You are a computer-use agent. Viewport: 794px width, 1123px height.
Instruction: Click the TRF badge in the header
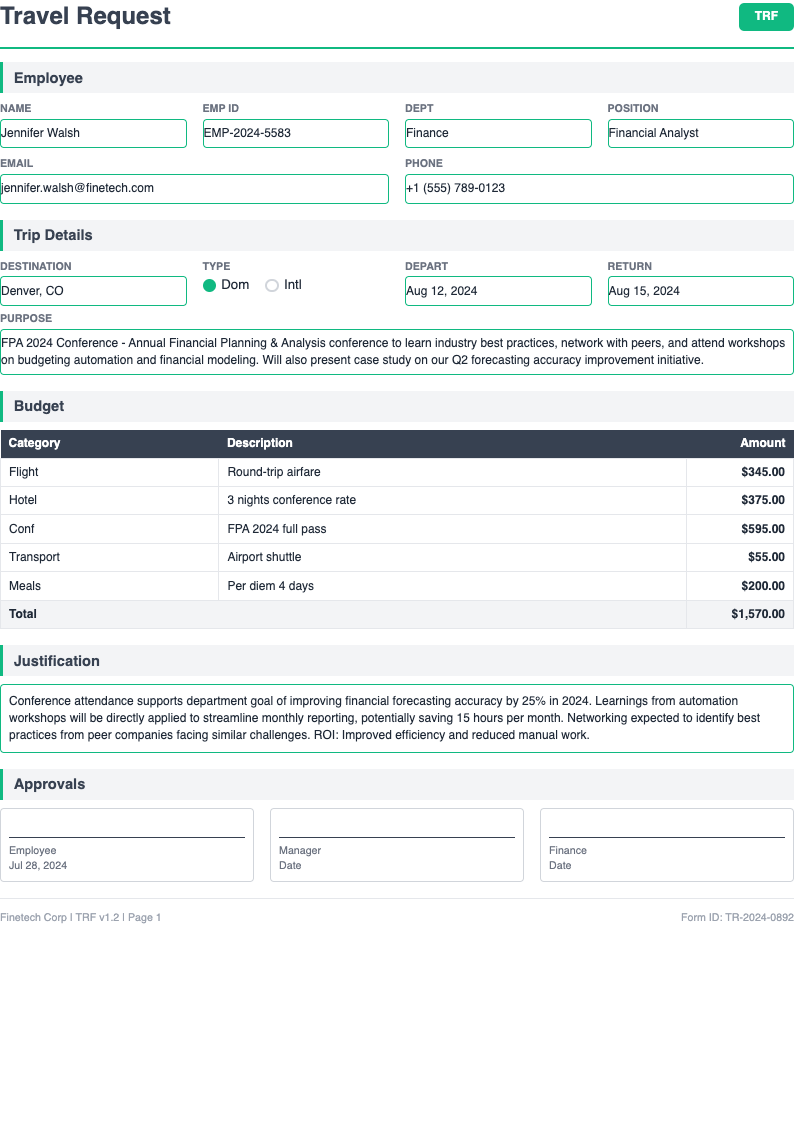[765, 17]
